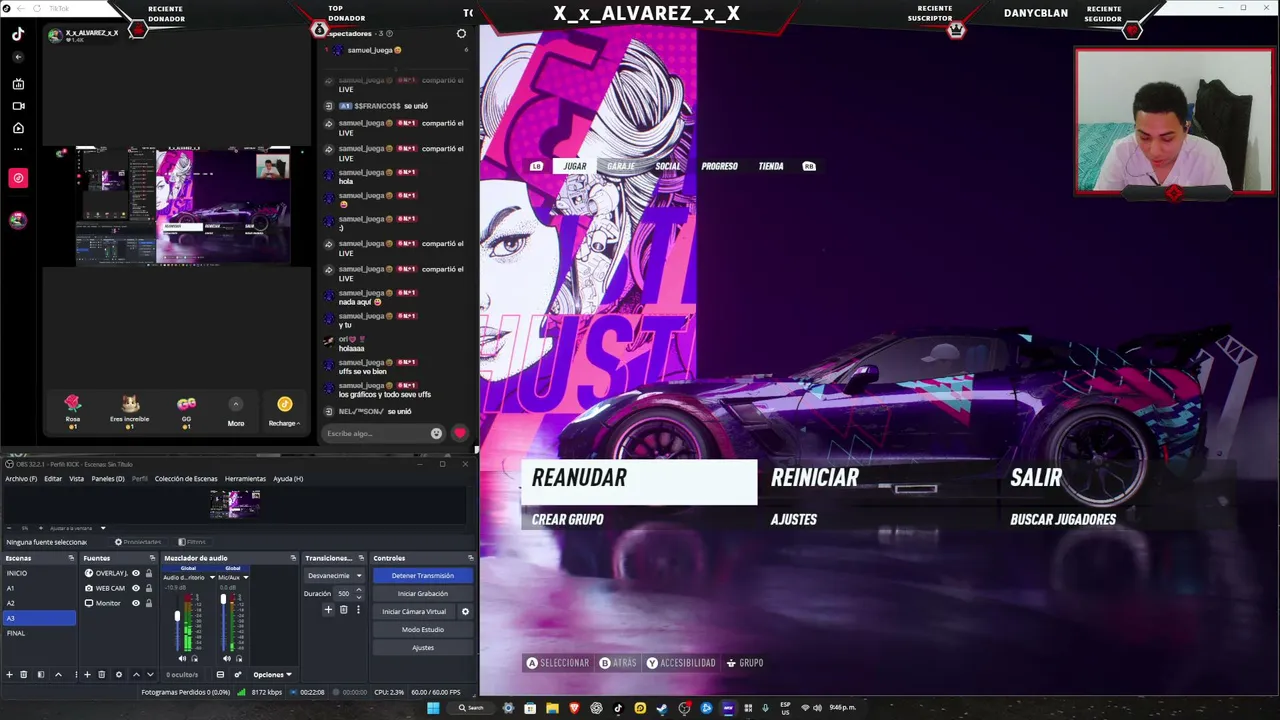Expand More gifts in TikTok
The height and width of the screenshot is (720, 1280).
(236, 411)
